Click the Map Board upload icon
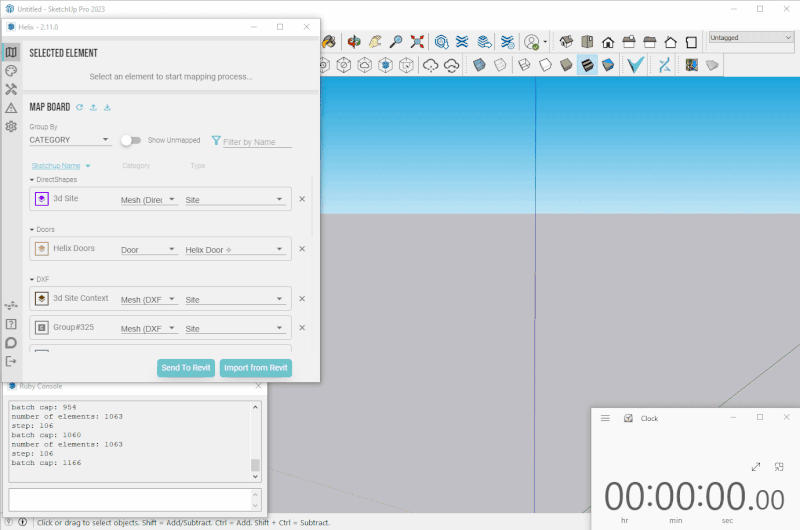This screenshot has height=530, width=800. point(93,107)
